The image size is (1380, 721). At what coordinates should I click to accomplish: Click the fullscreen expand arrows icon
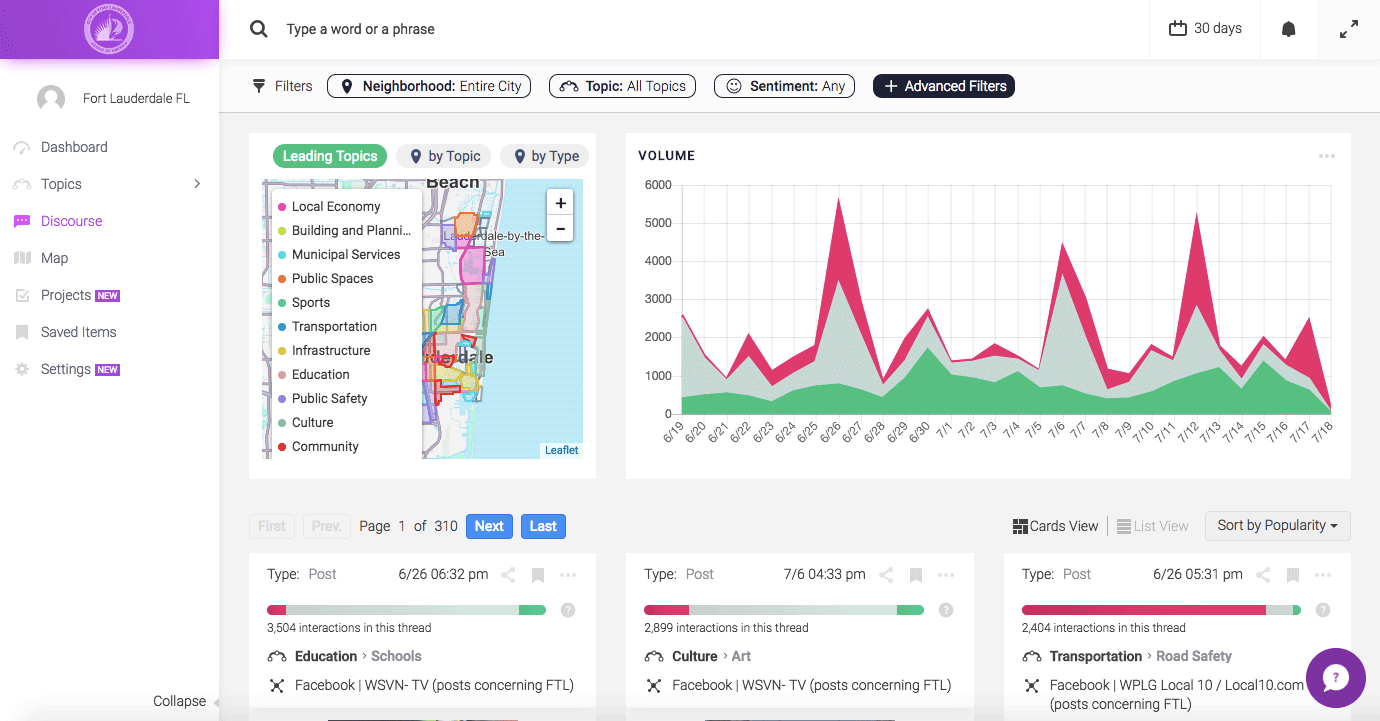click(1349, 29)
